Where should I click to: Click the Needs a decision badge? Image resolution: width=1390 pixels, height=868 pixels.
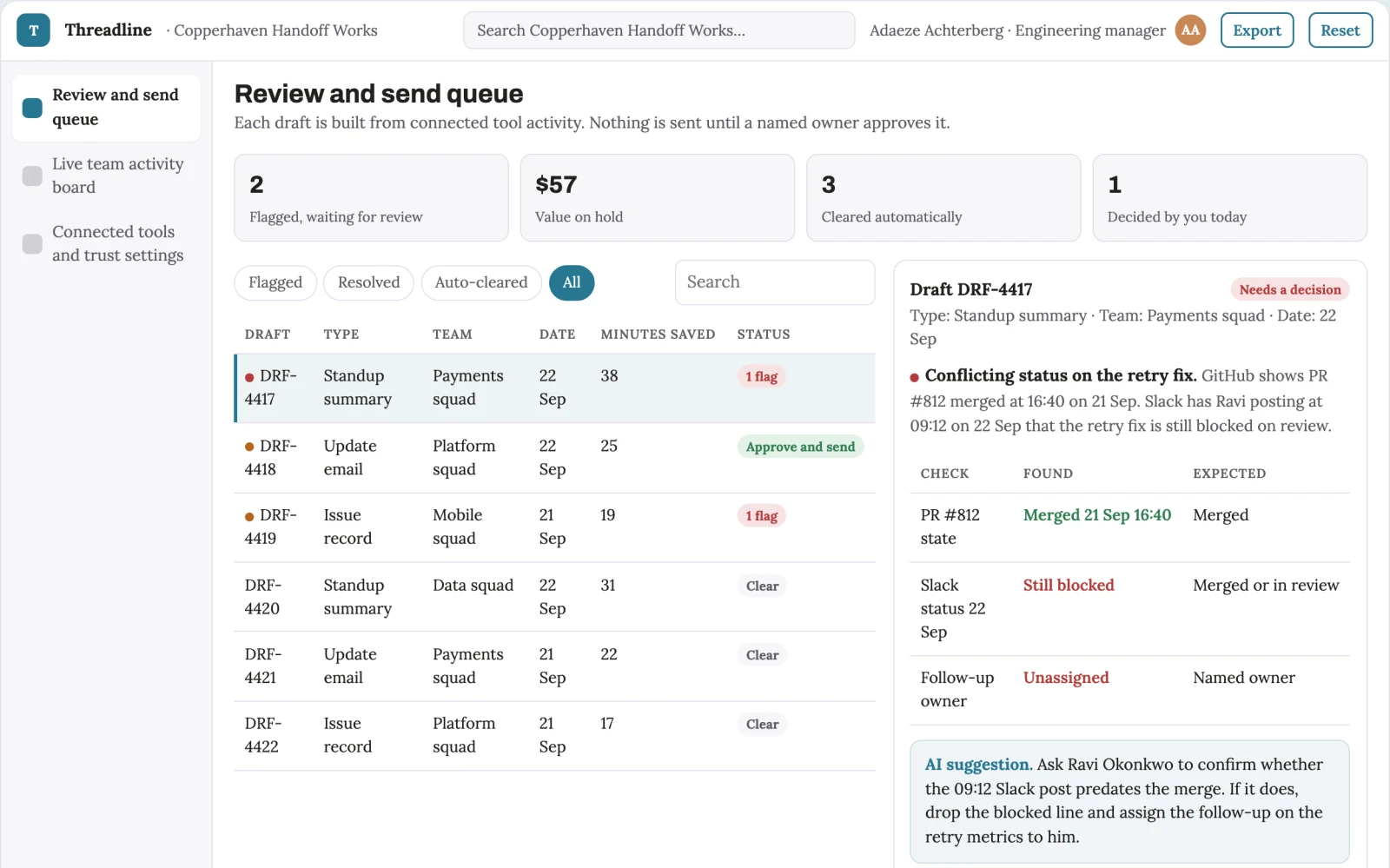[1289, 289]
